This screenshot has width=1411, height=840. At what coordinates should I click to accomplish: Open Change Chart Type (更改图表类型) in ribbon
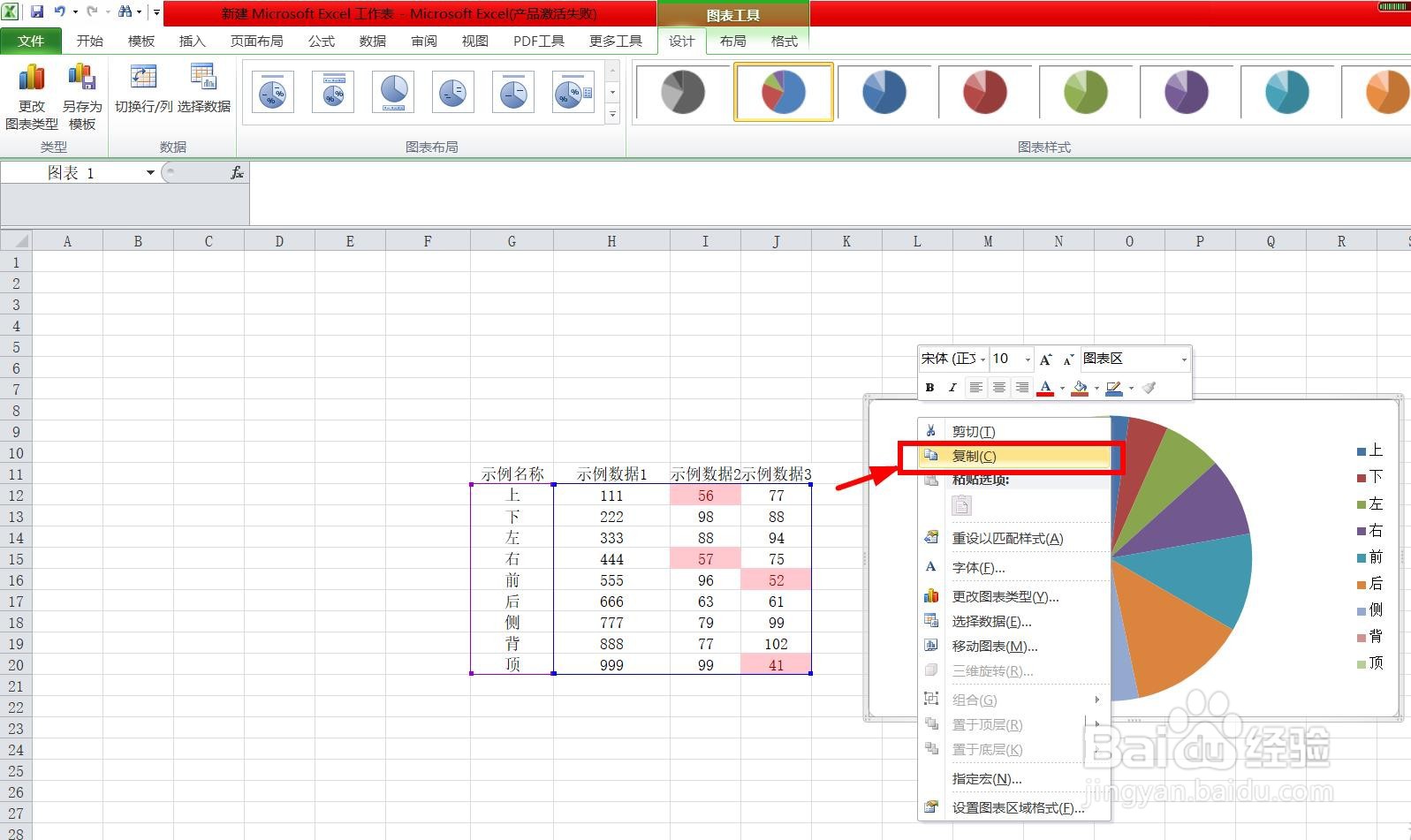(32, 97)
